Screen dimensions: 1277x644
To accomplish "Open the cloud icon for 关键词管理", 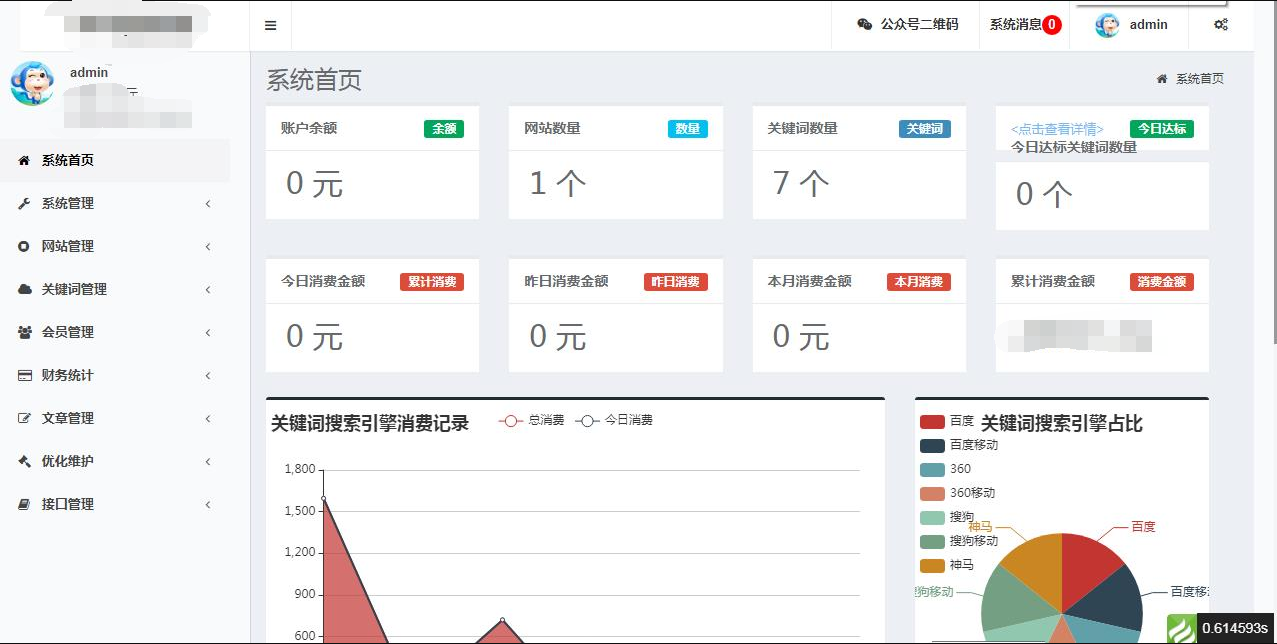I will [26, 289].
